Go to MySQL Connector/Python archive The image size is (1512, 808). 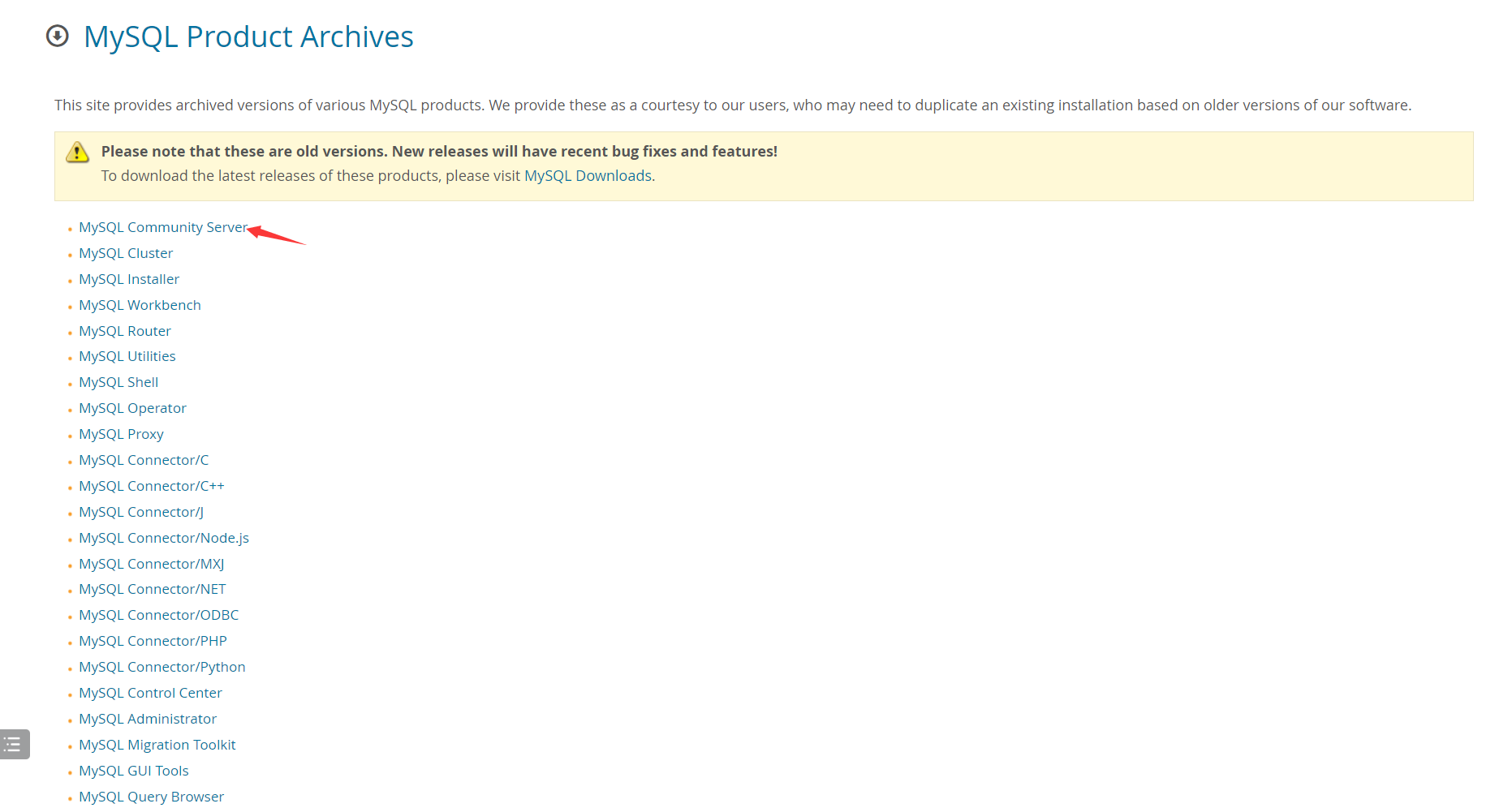click(x=162, y=667)
